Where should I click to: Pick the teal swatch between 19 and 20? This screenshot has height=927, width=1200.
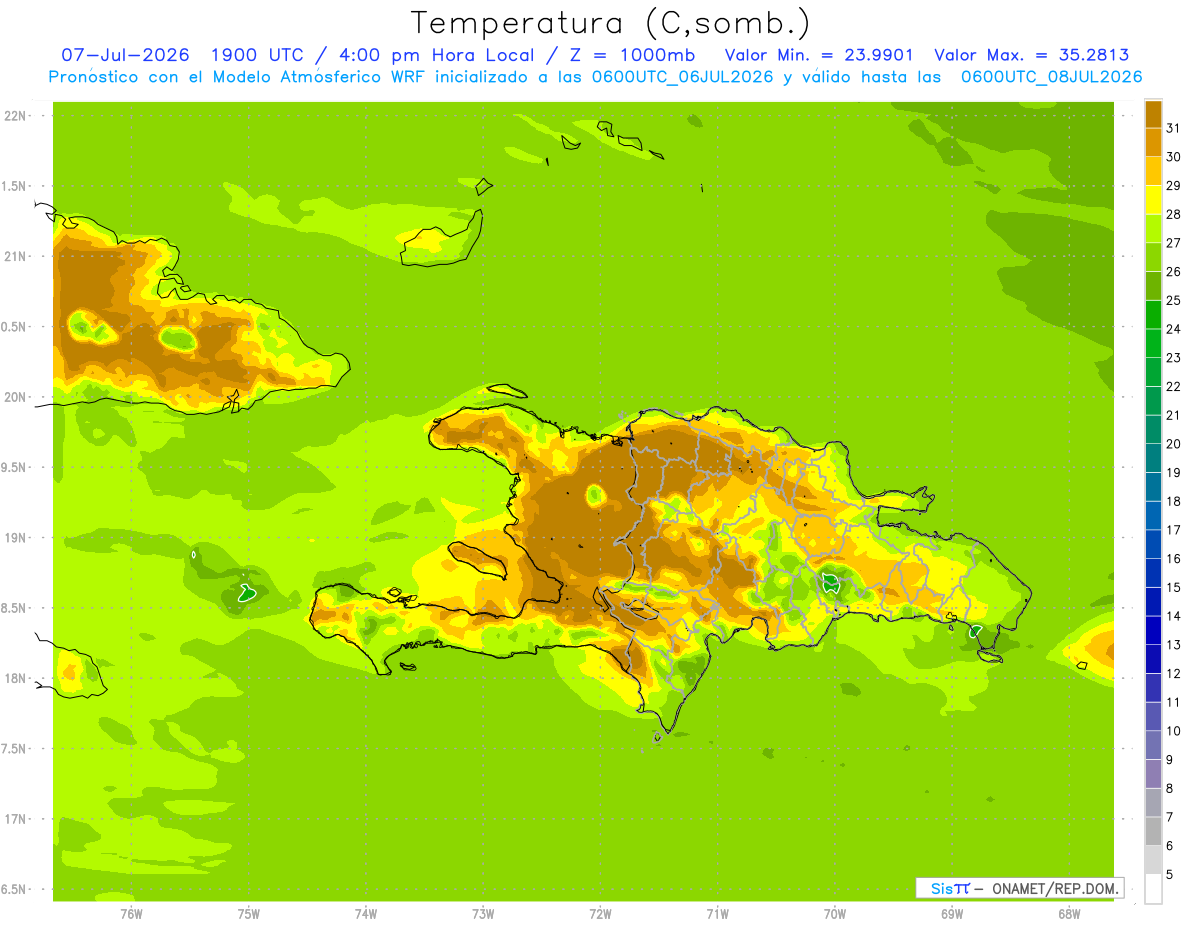pos(1153,458)
